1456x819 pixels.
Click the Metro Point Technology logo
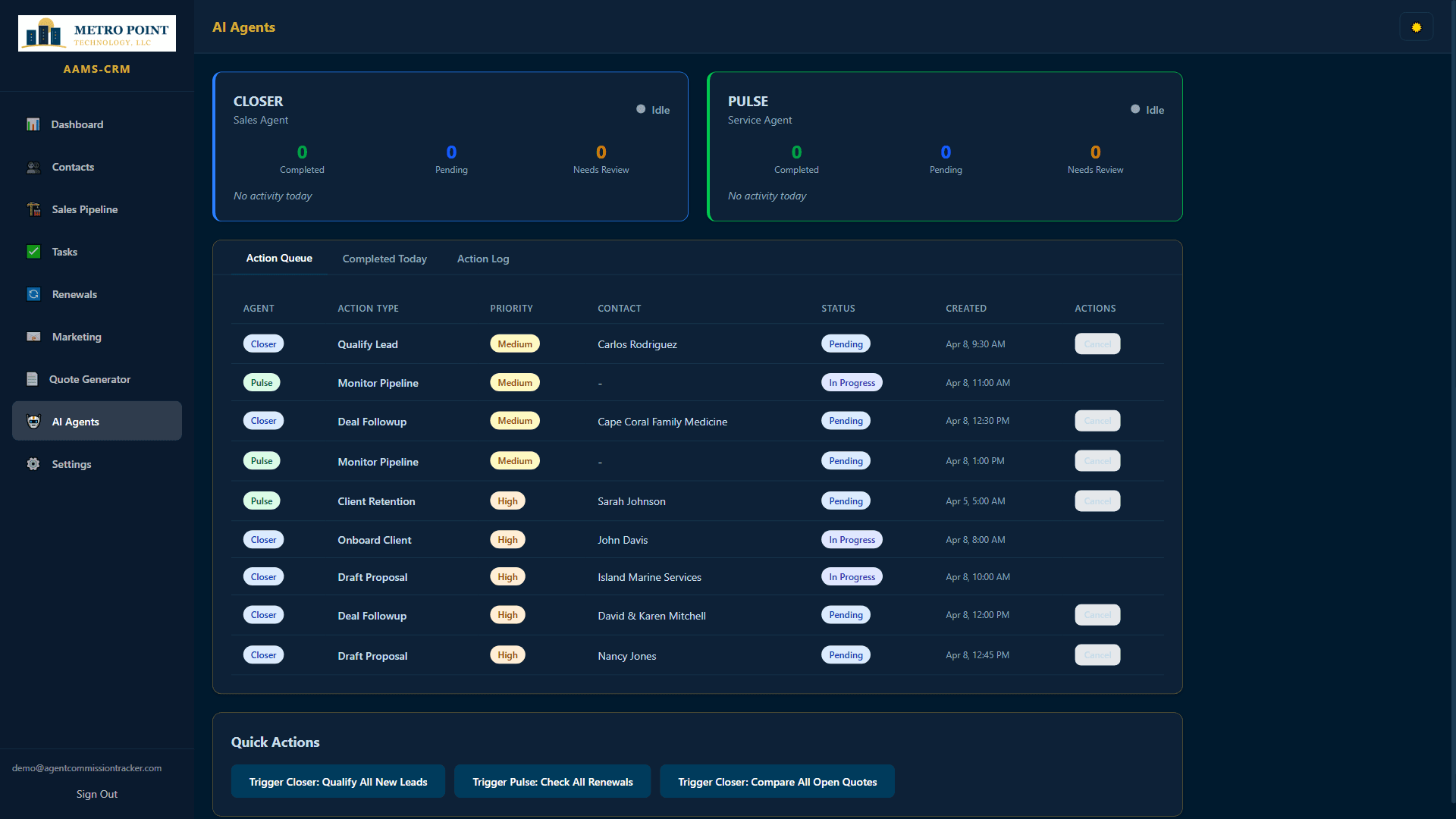(x=97, y=33)
